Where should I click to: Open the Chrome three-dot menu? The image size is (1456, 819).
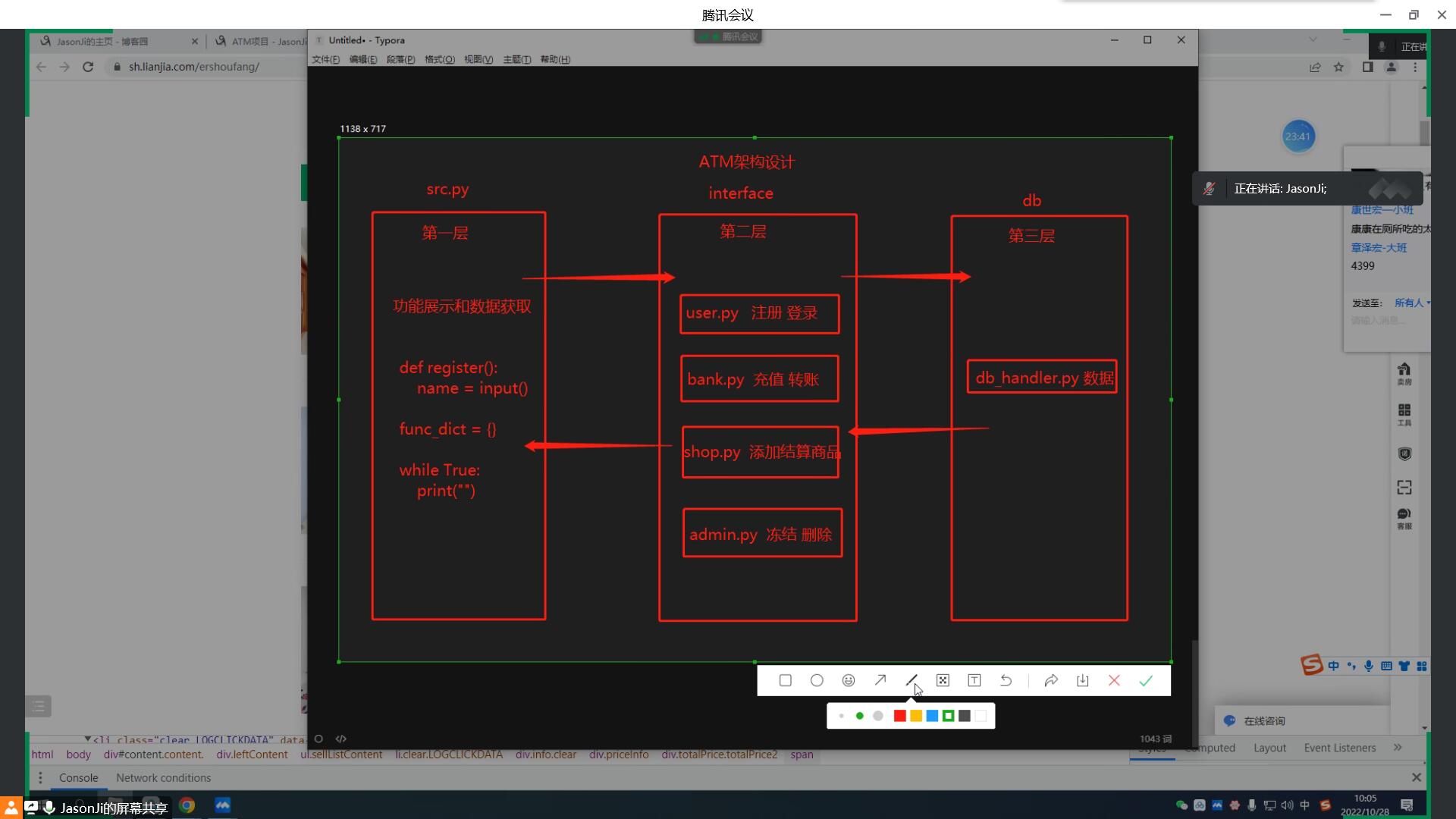click(1415, 67)
